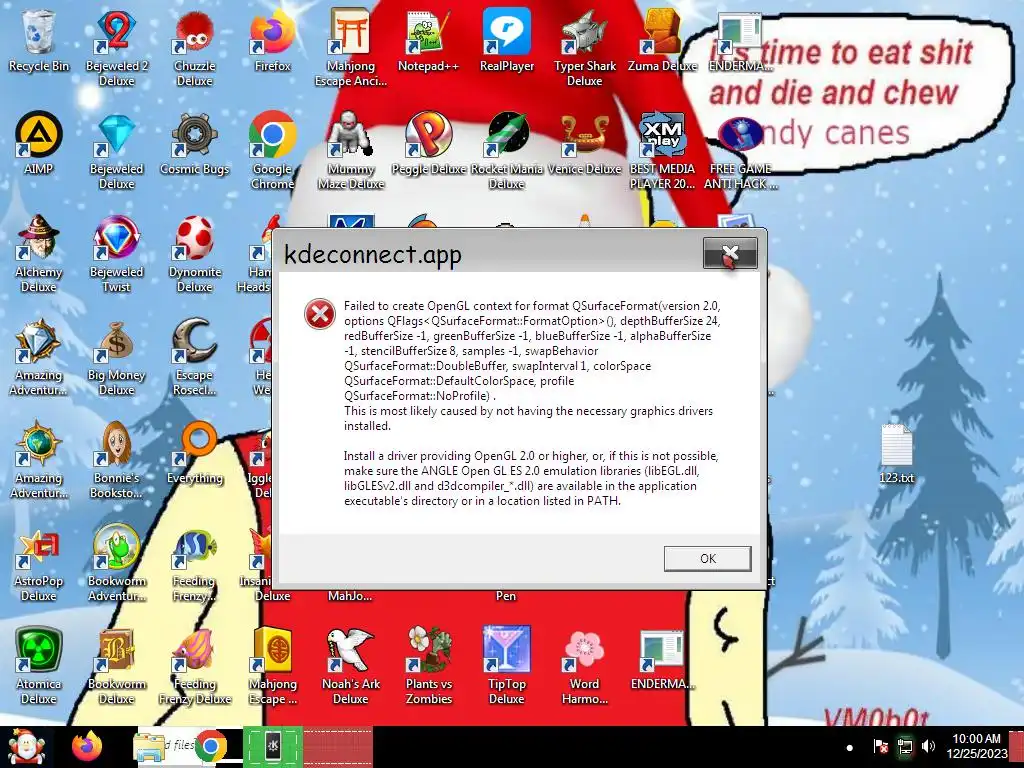Select the Bejeweled 2 Deluxe shortcut
This screenshot has width=1024, height=768.
(x=116, y=48)
